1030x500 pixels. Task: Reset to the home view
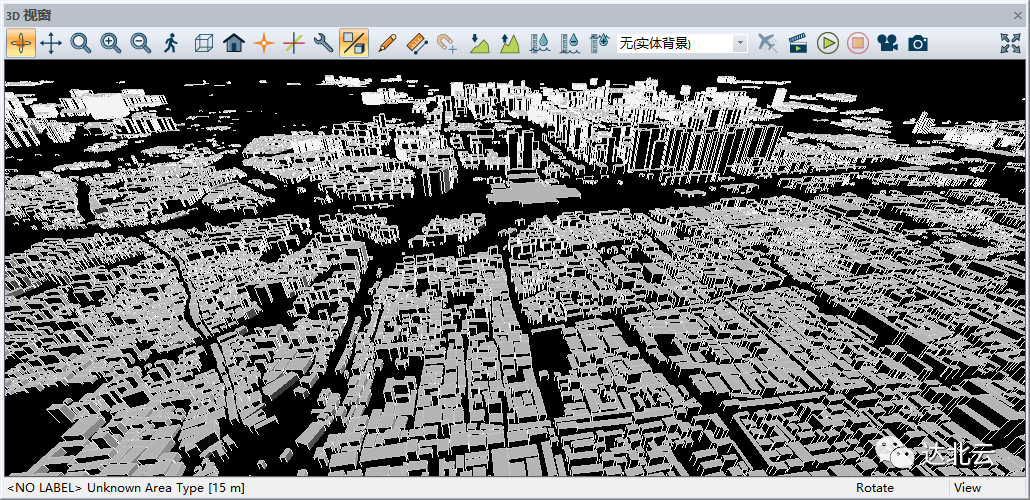(x=234, y=43)
